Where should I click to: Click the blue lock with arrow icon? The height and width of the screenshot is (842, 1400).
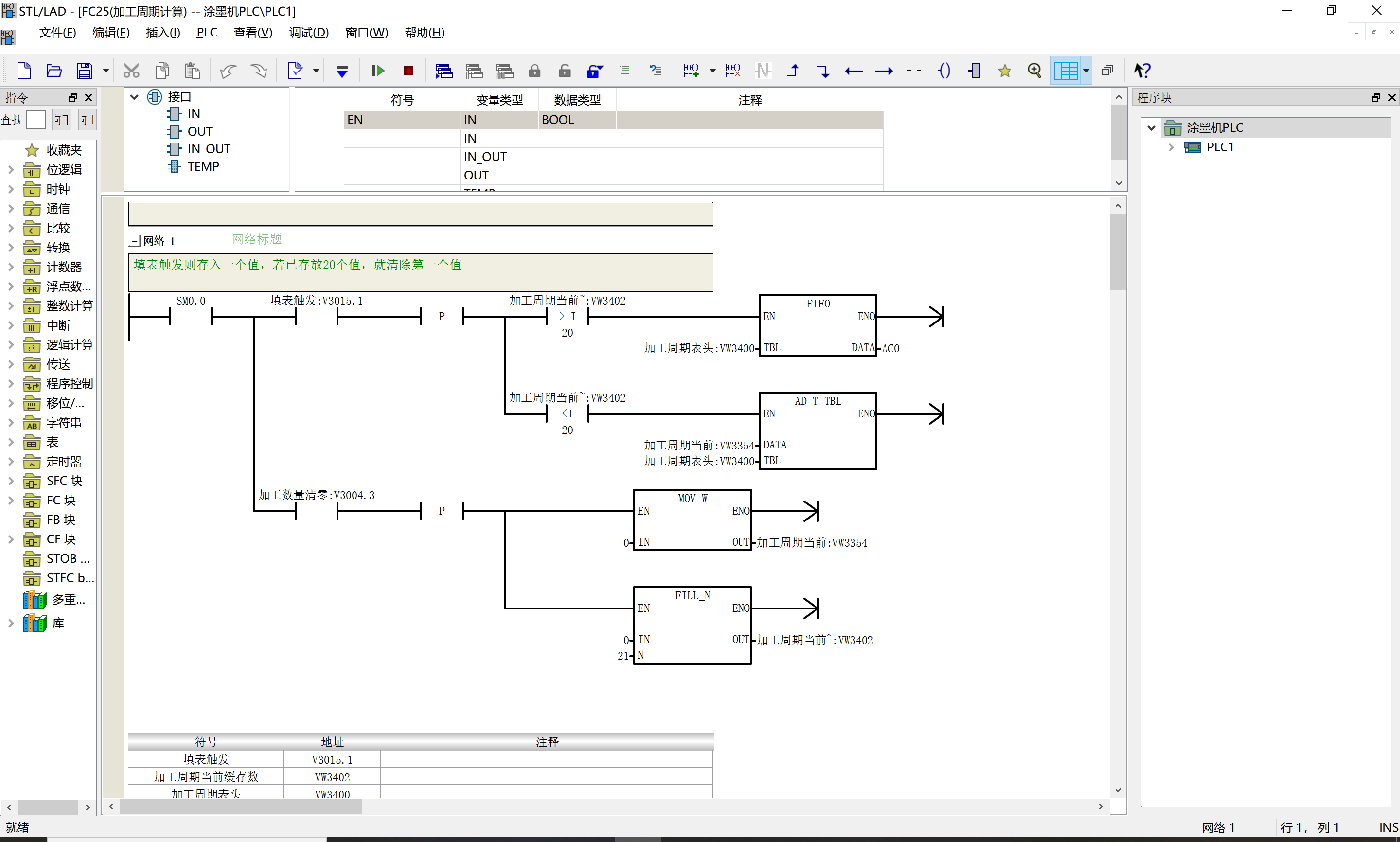(595, 71)
